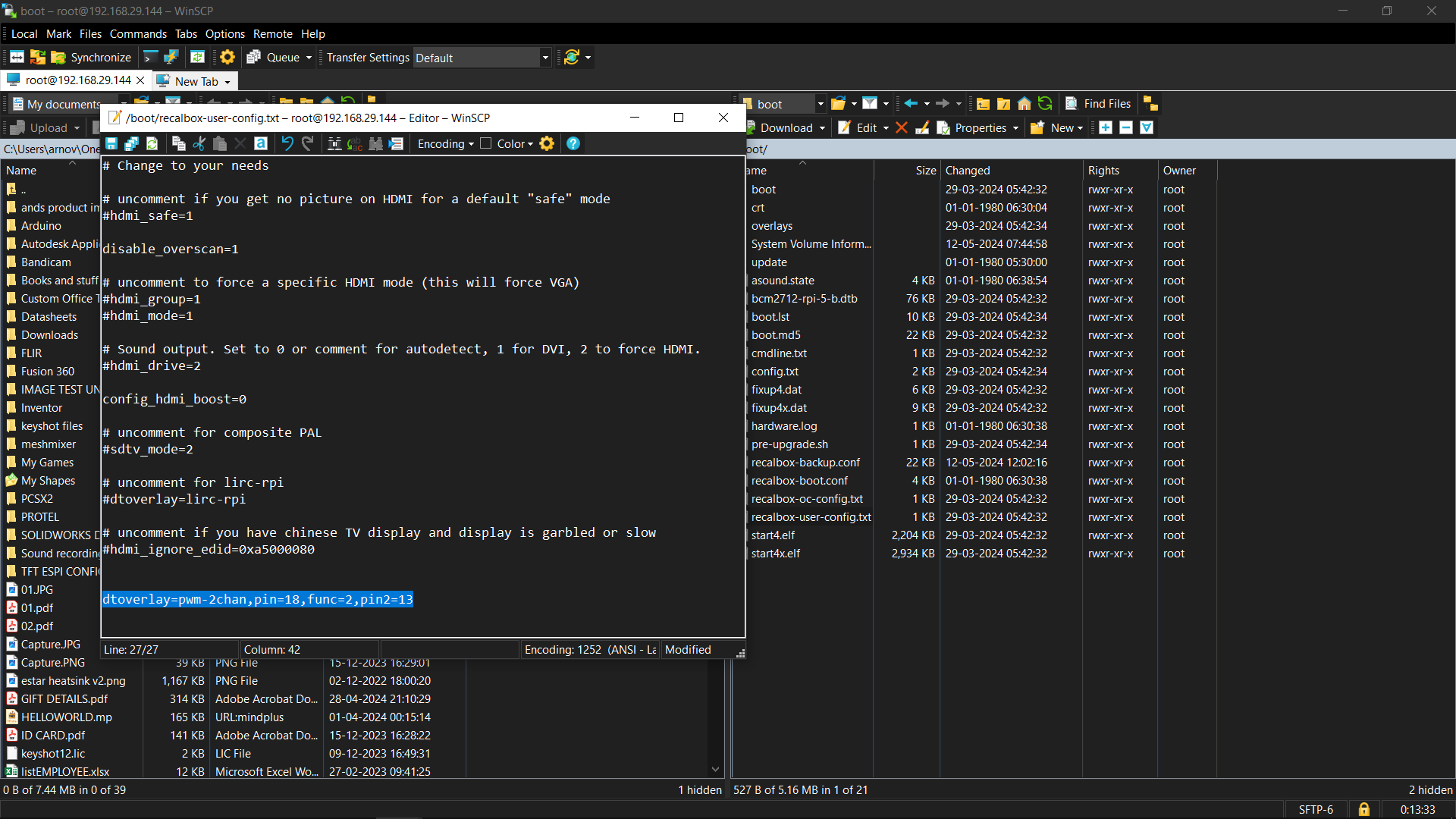The height and width of the screenshot is (819, 1456).
Task: Click the remote Select Files plus icon
Action: [1106, 128]
